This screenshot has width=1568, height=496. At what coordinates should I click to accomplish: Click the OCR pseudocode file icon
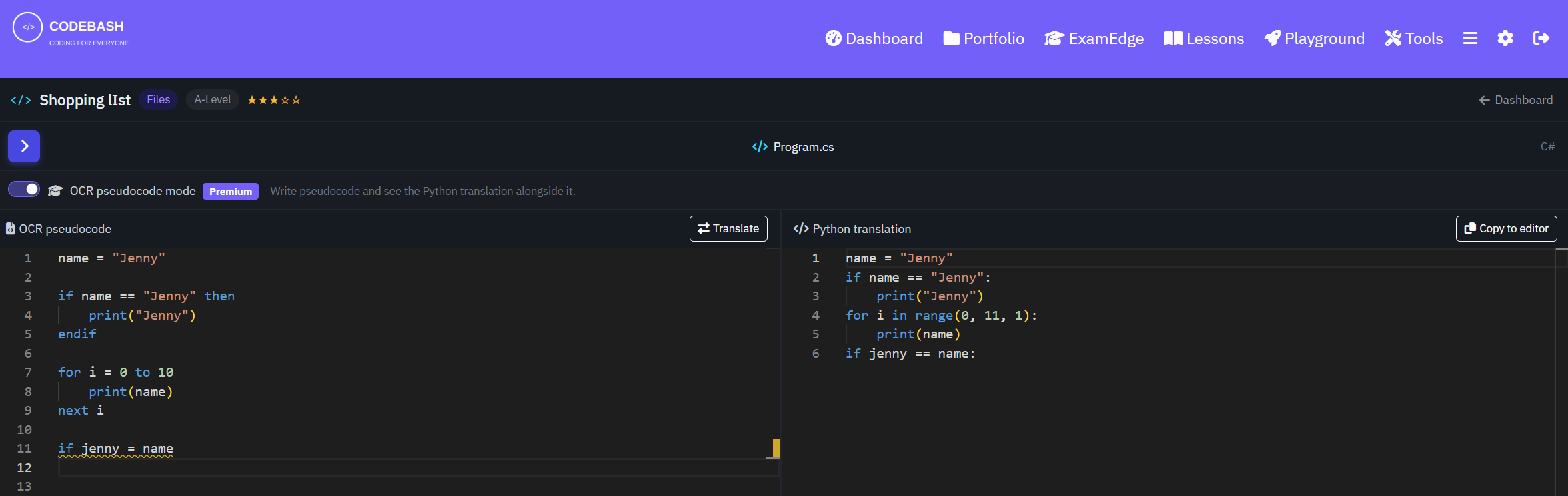[x=10, y=229]
